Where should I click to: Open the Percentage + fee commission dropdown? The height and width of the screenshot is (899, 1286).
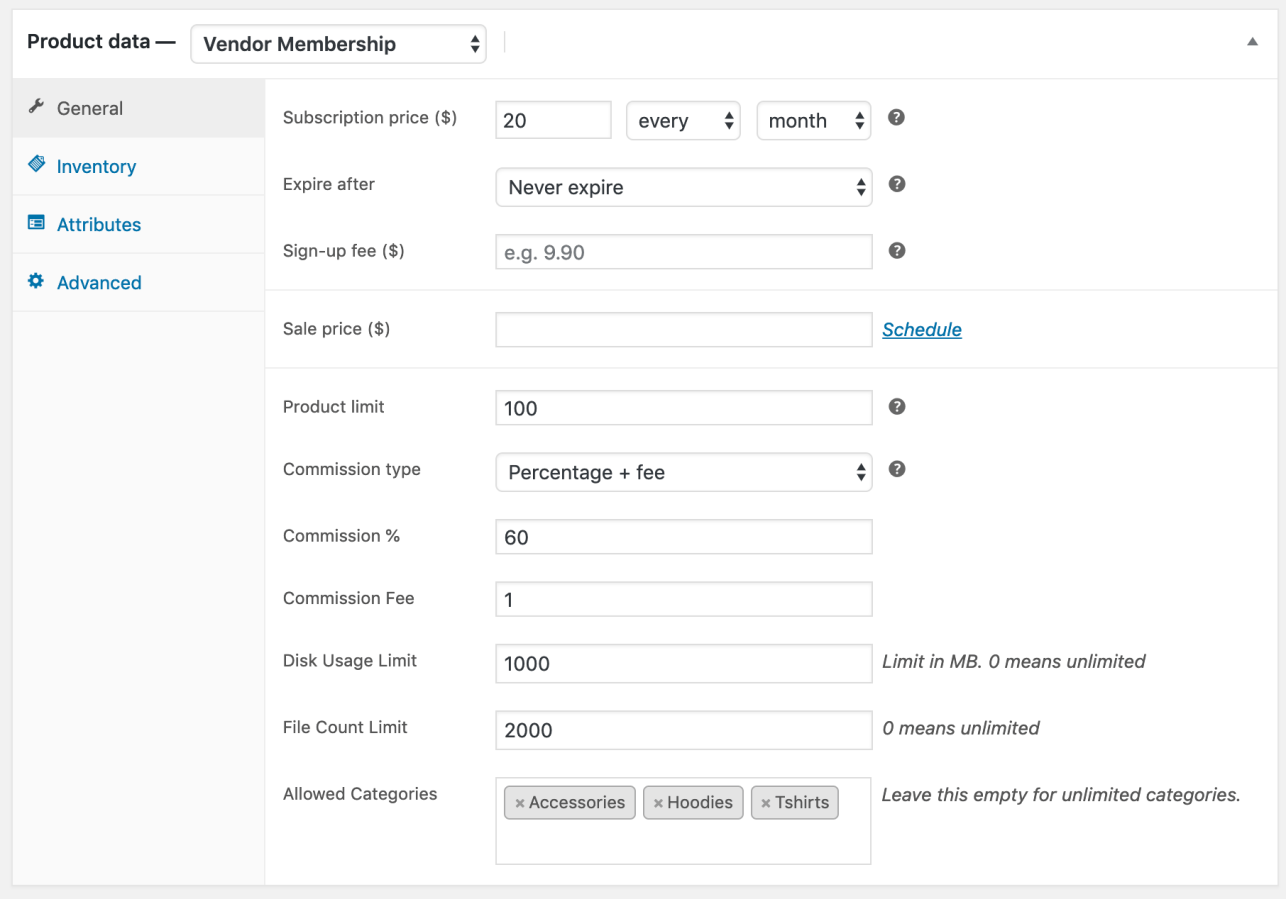(x=683, y=472)
